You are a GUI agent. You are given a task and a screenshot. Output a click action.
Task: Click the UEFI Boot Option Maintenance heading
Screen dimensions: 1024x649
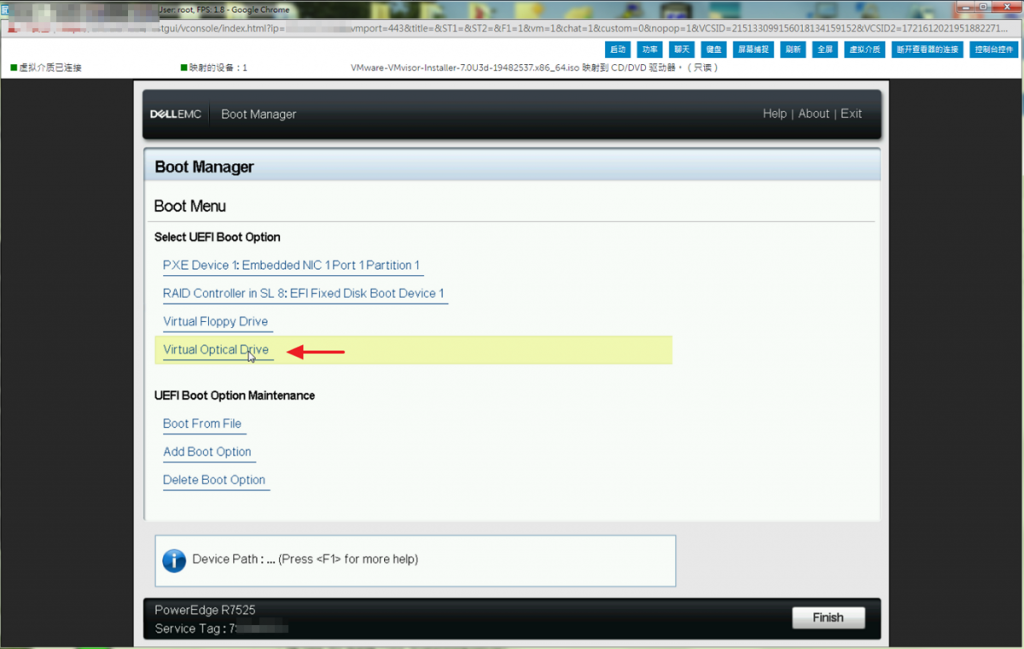click(234, 396)
